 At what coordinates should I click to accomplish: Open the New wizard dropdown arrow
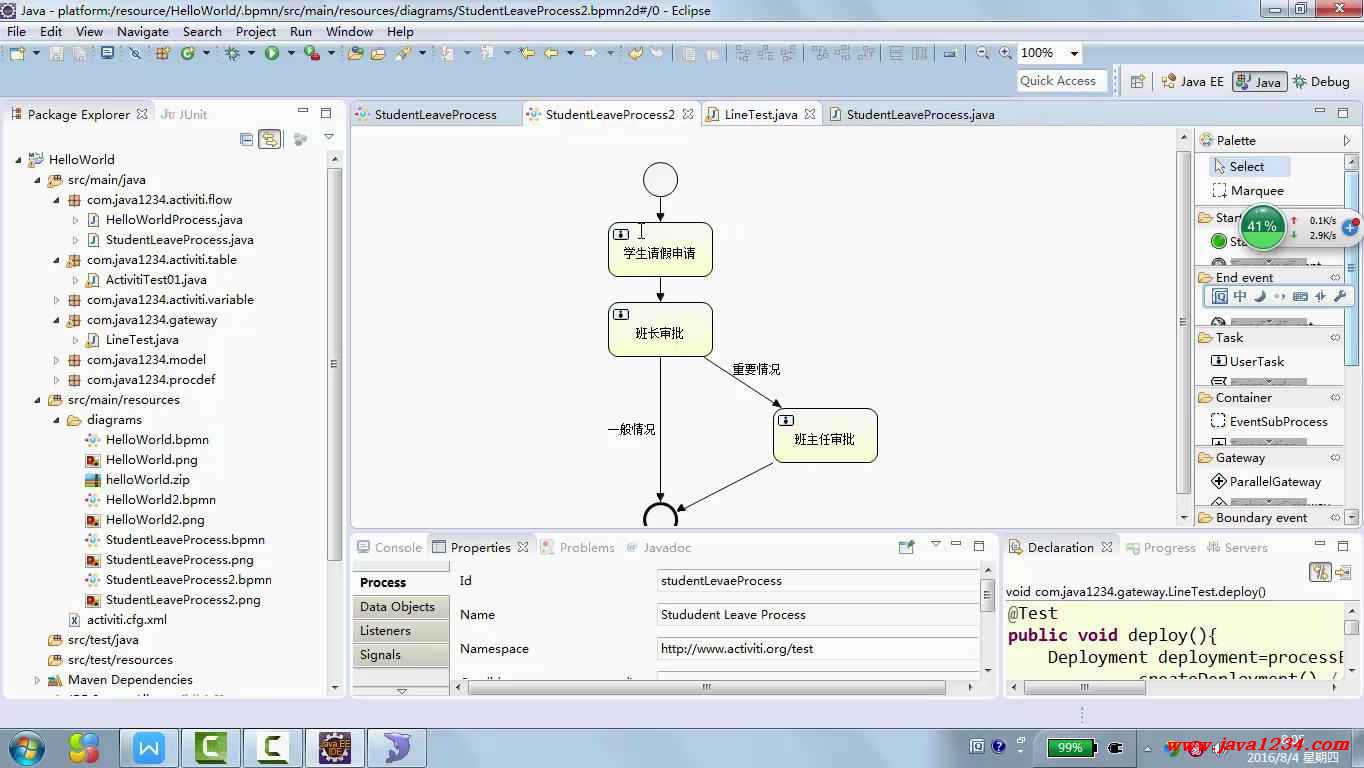coord(36,53)
